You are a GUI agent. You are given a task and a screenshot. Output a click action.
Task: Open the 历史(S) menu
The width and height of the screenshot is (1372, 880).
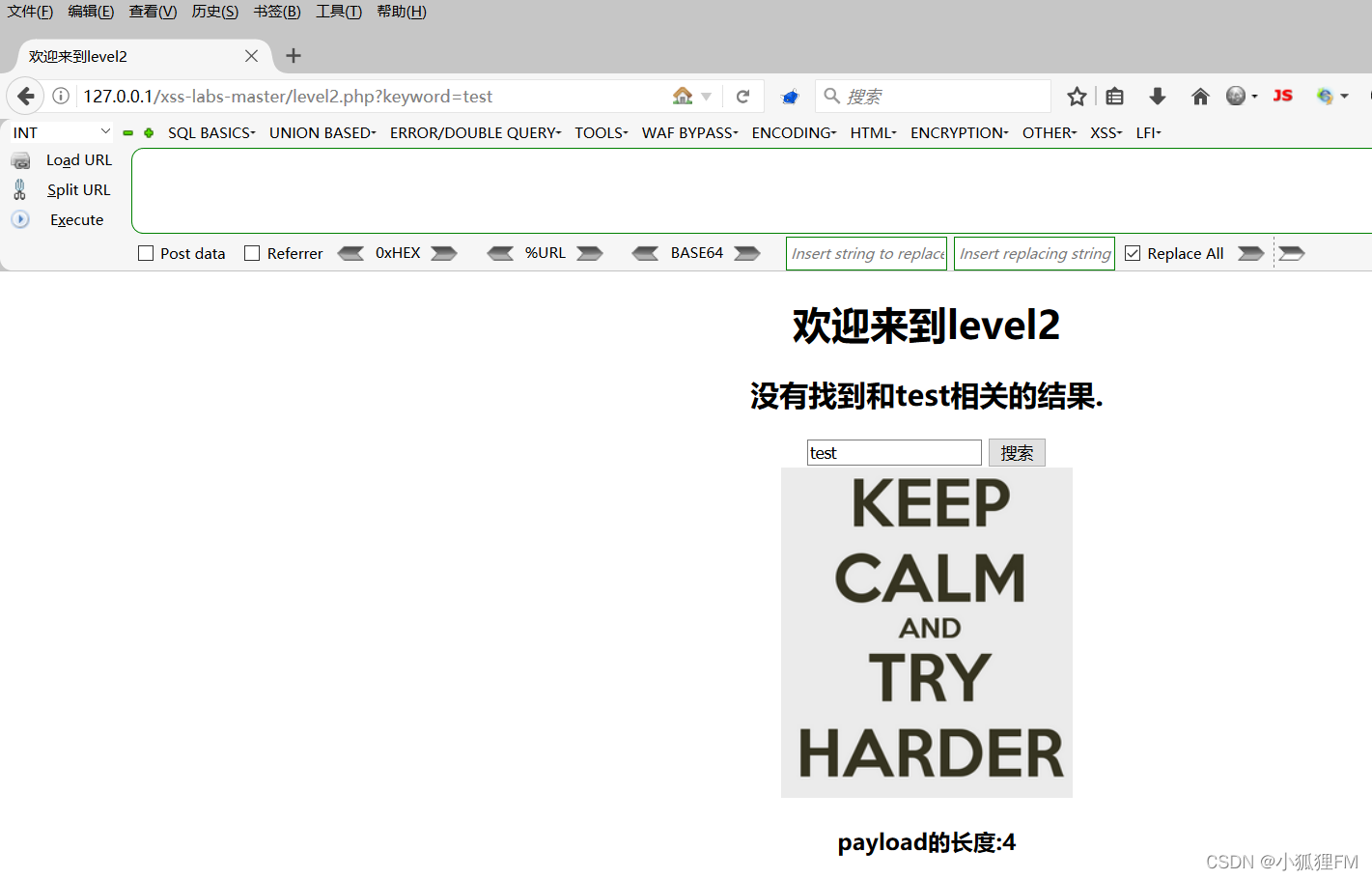(214, 12)
